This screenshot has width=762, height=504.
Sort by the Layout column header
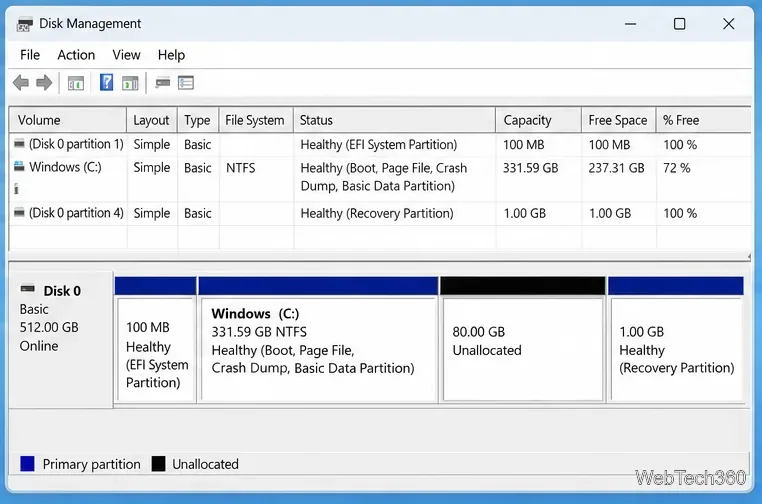pos(152,120)
